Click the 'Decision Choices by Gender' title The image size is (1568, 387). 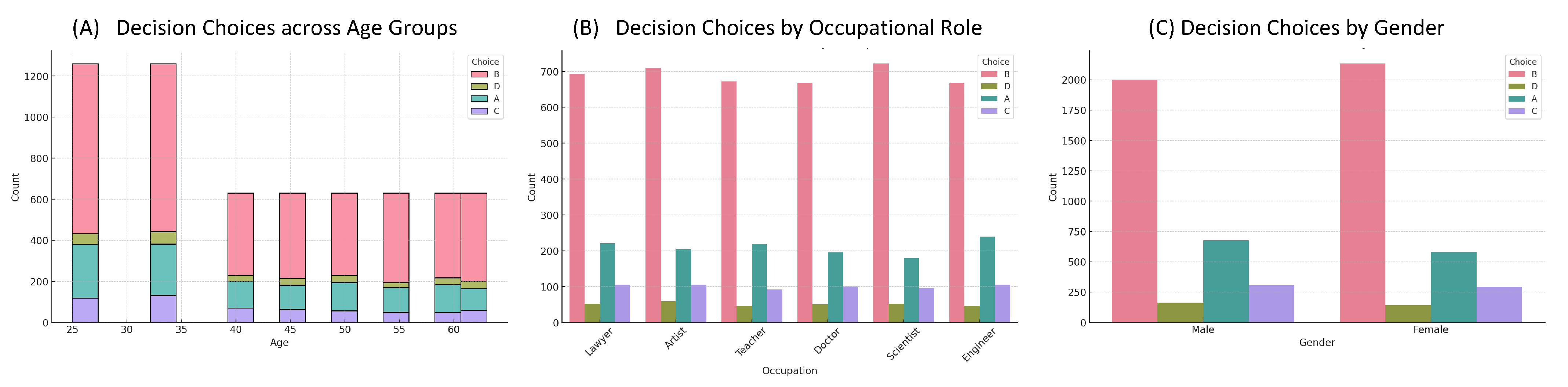pyautogui.click(x=1296, y=28)
